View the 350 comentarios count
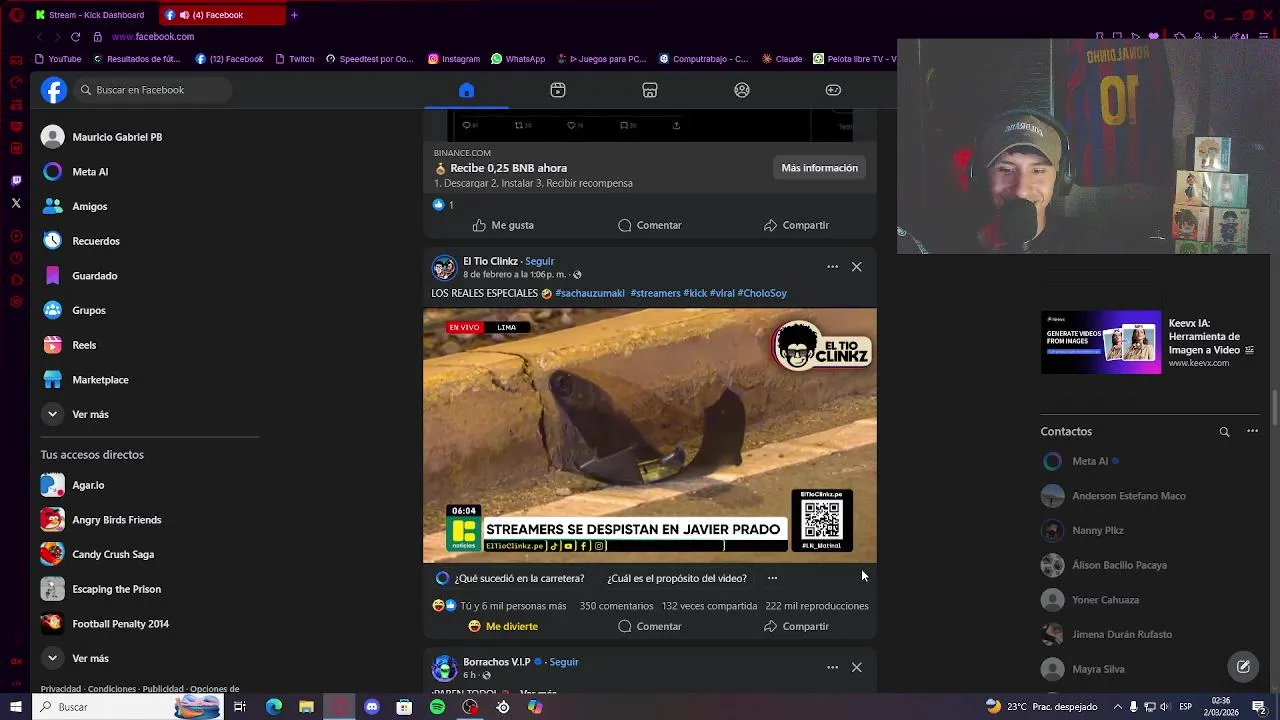Image resolution: width=1280 pixels, height=720 pixels. 616,606
